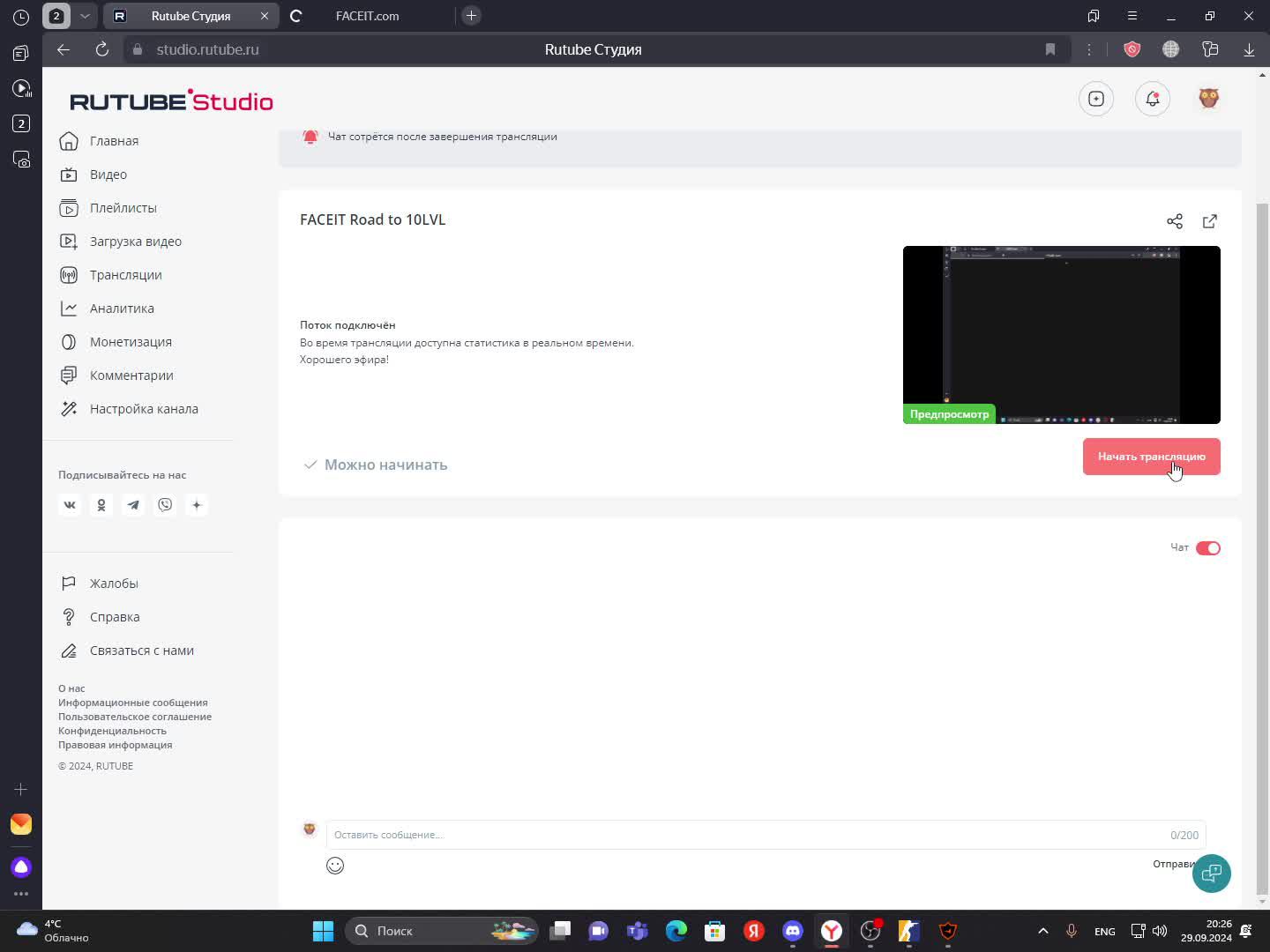The width and height of the screenshot is (1270, 952).
Task: Open the share icon for FACEIT stream
Action: pos(1175,221)
